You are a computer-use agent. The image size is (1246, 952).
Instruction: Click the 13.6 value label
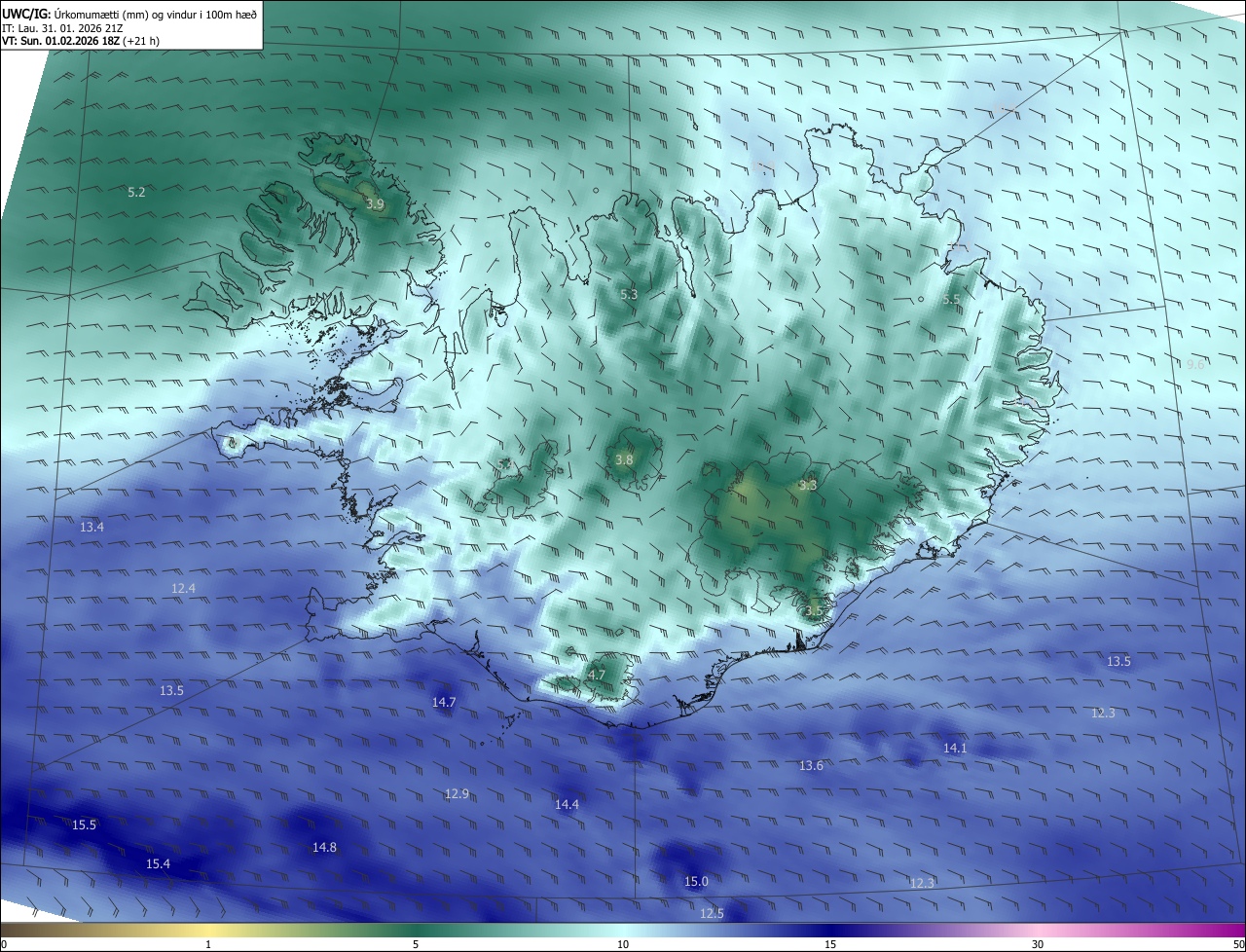pyautogui.click(x=811, y=766)
